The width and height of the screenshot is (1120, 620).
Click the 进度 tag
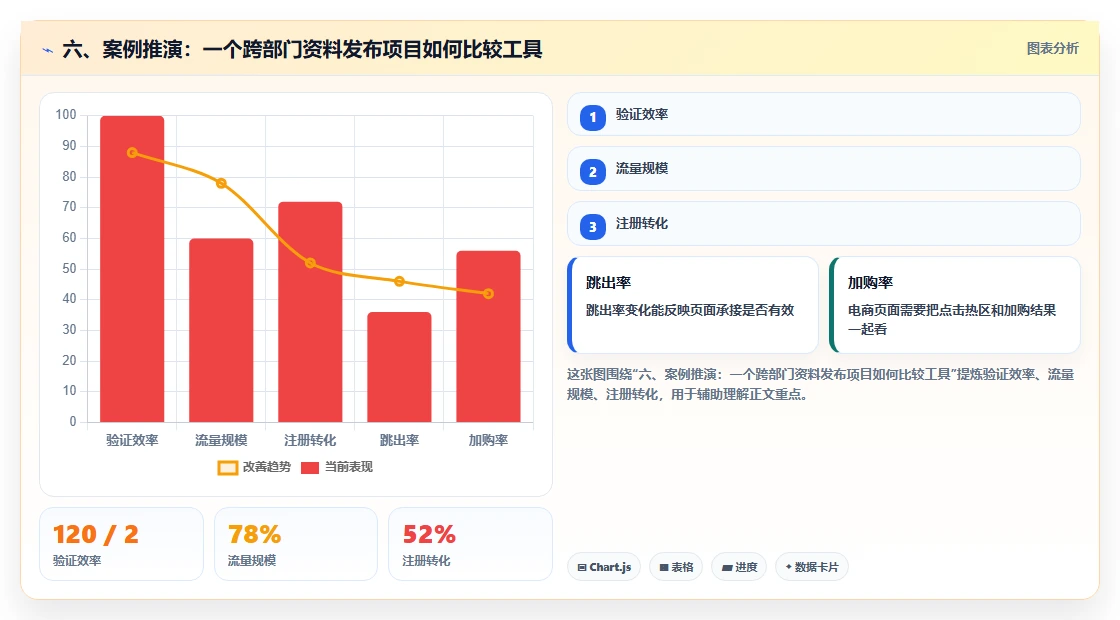(x=739, y=566)
